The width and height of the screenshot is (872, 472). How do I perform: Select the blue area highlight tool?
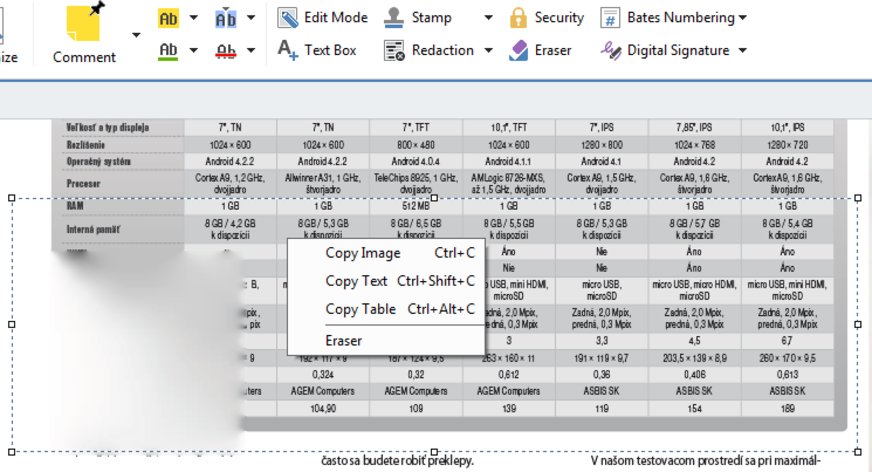(226, 18)
